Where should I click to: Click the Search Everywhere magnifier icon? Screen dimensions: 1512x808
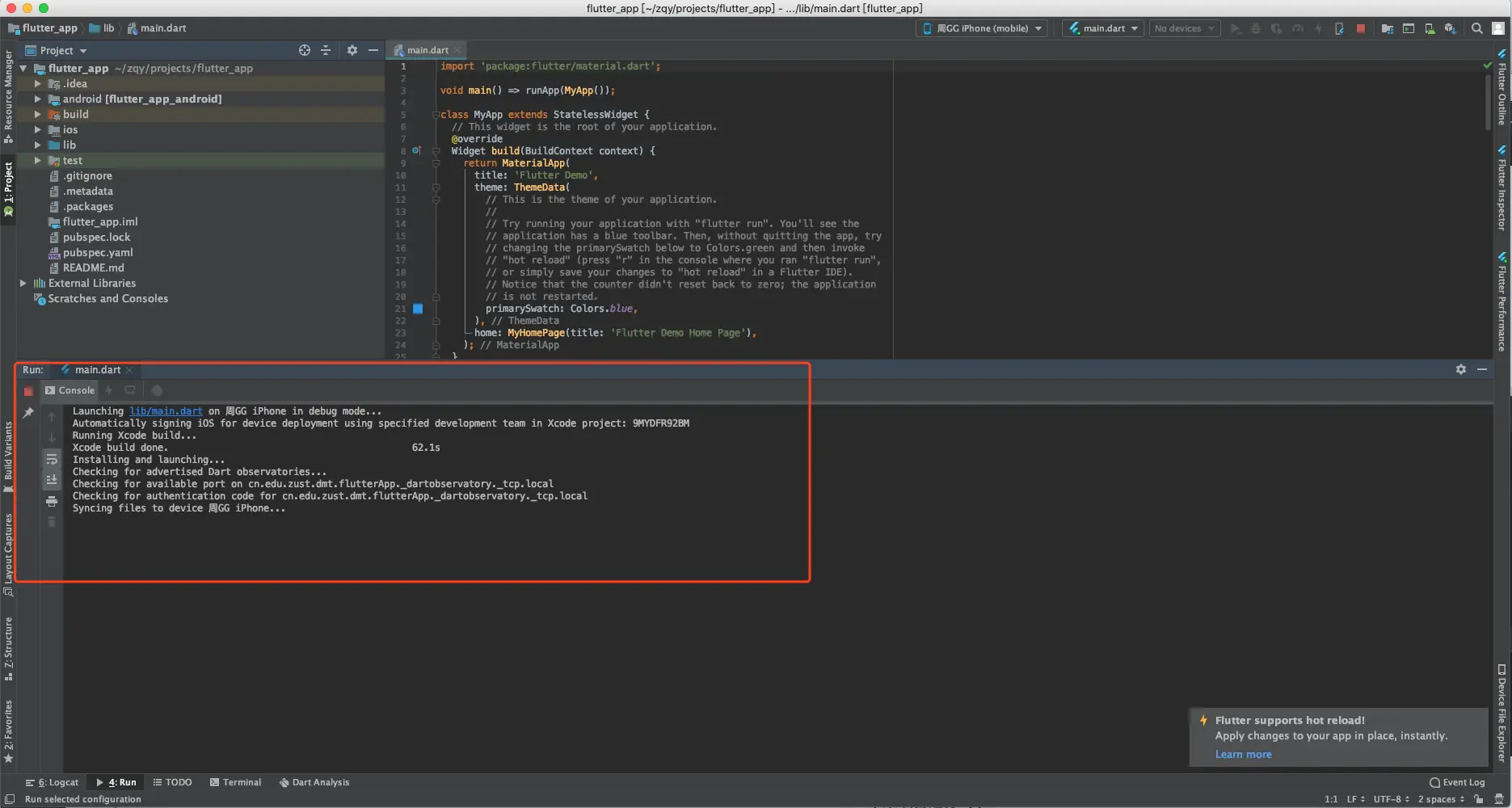[1476, 28]
